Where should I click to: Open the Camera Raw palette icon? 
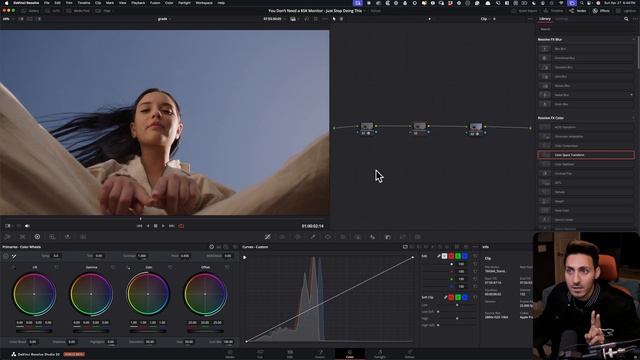click(x=8, y=237)
